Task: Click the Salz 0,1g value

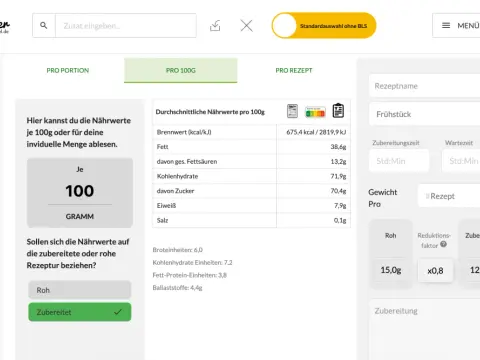Action: pos(340,220)
